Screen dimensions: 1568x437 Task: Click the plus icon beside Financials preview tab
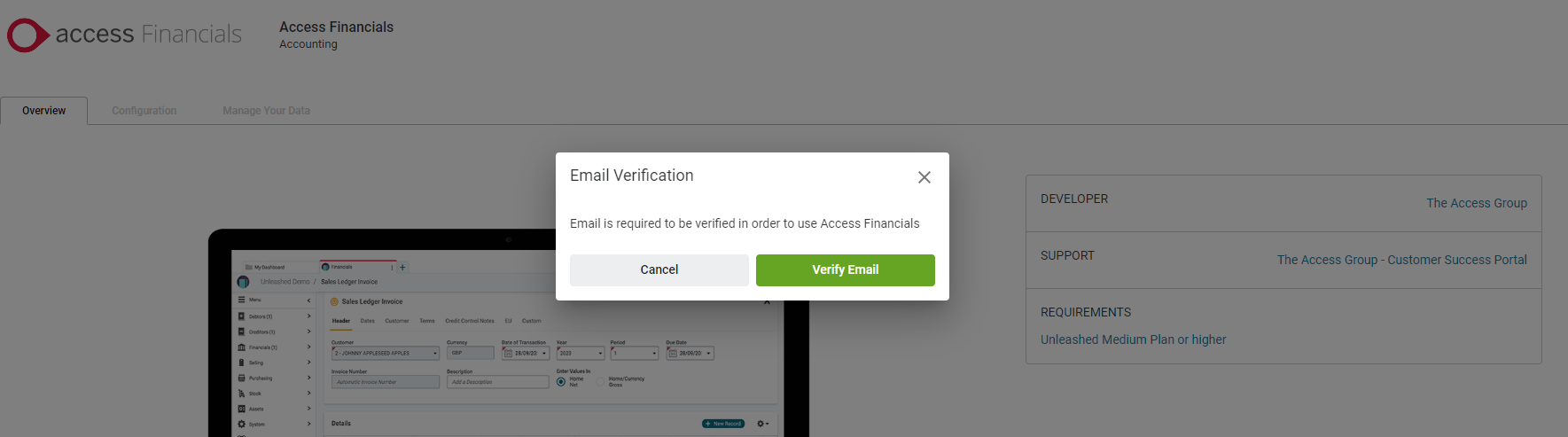(402, 267)
